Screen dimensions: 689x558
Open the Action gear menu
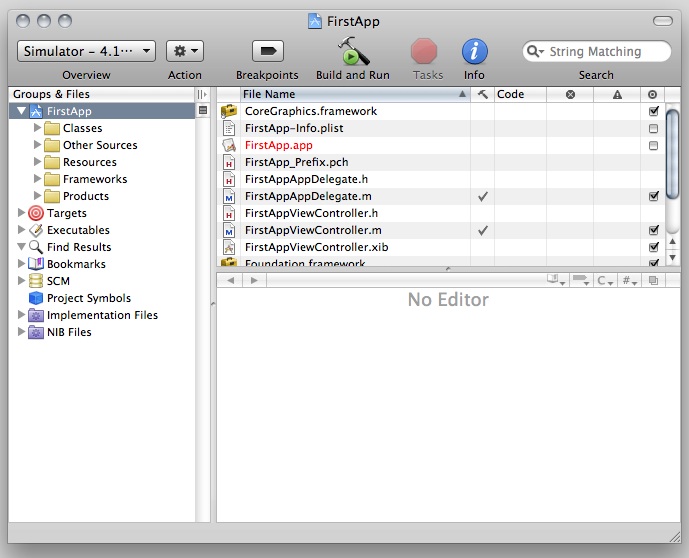coord(185,51)
